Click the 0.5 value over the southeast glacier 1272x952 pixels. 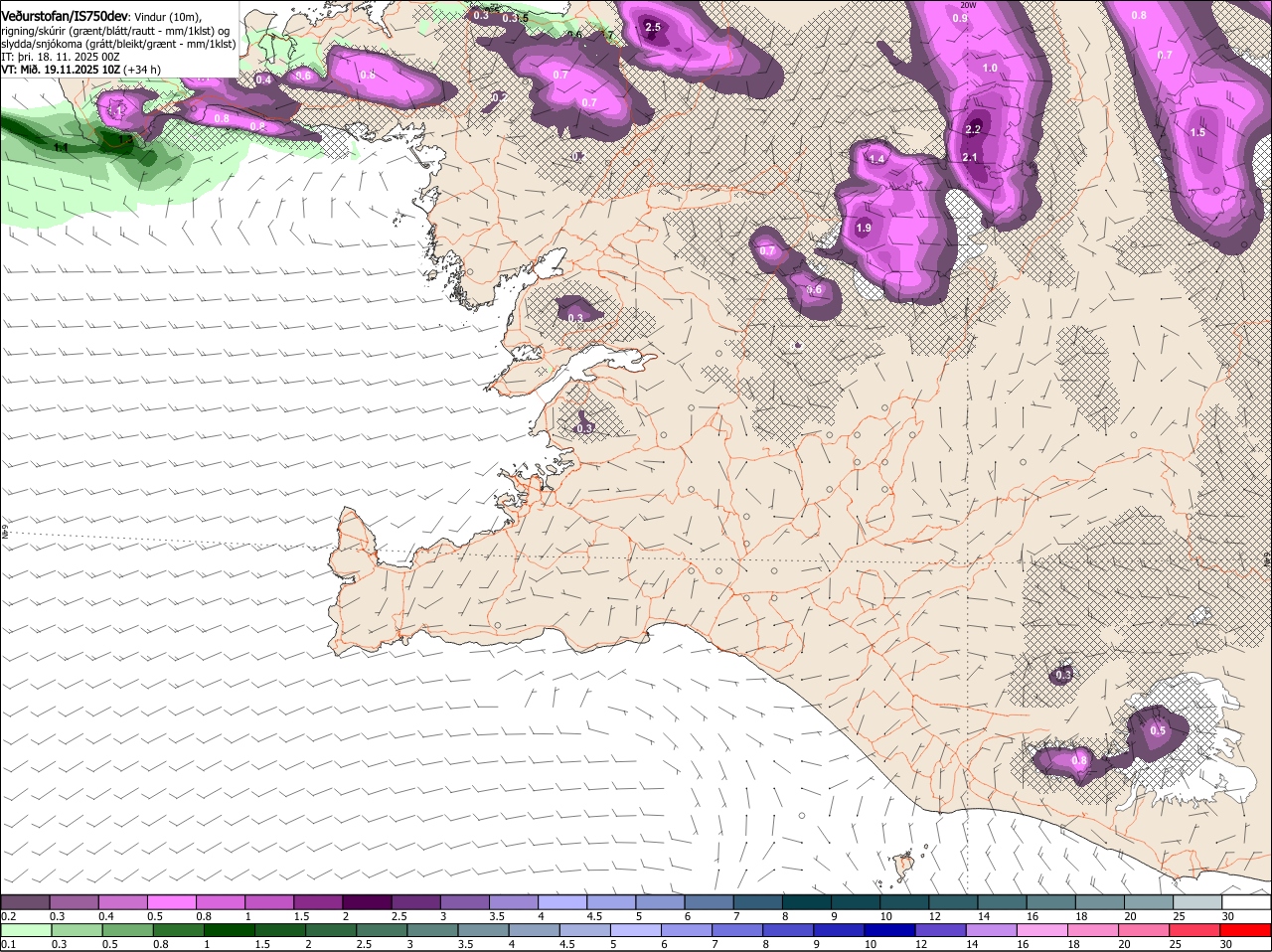1158,730
